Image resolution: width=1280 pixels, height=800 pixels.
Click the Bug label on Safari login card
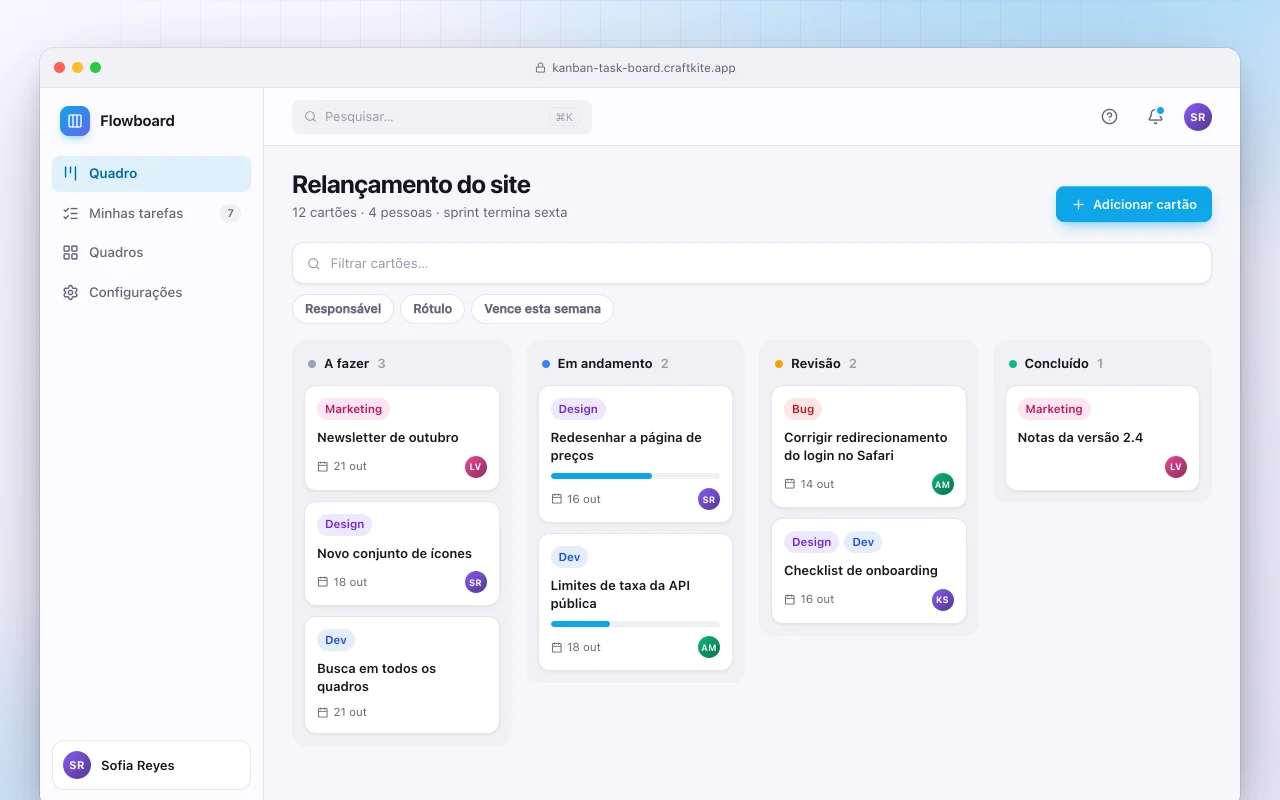803,409
